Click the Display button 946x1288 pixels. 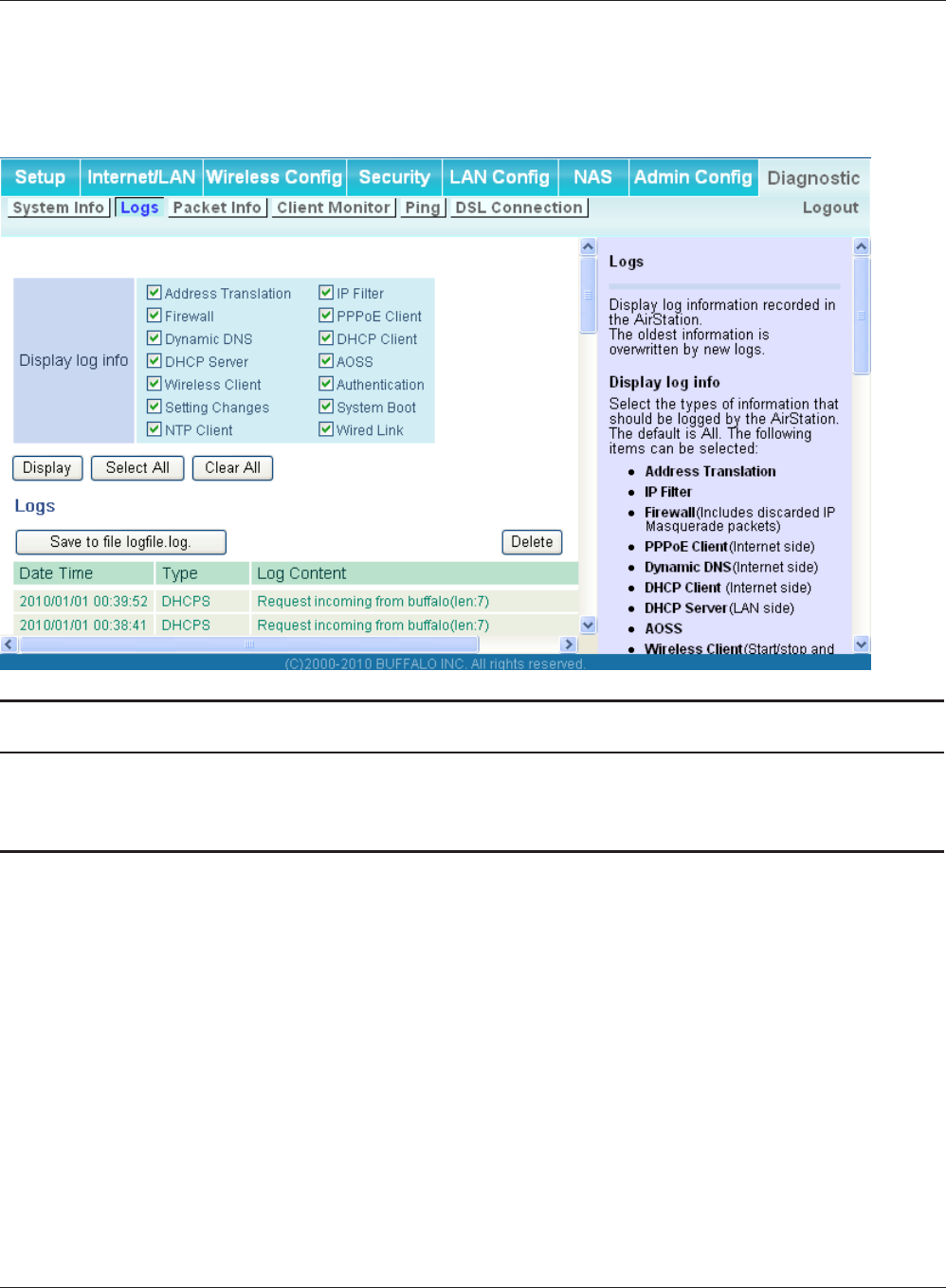[x=47, y=468]
